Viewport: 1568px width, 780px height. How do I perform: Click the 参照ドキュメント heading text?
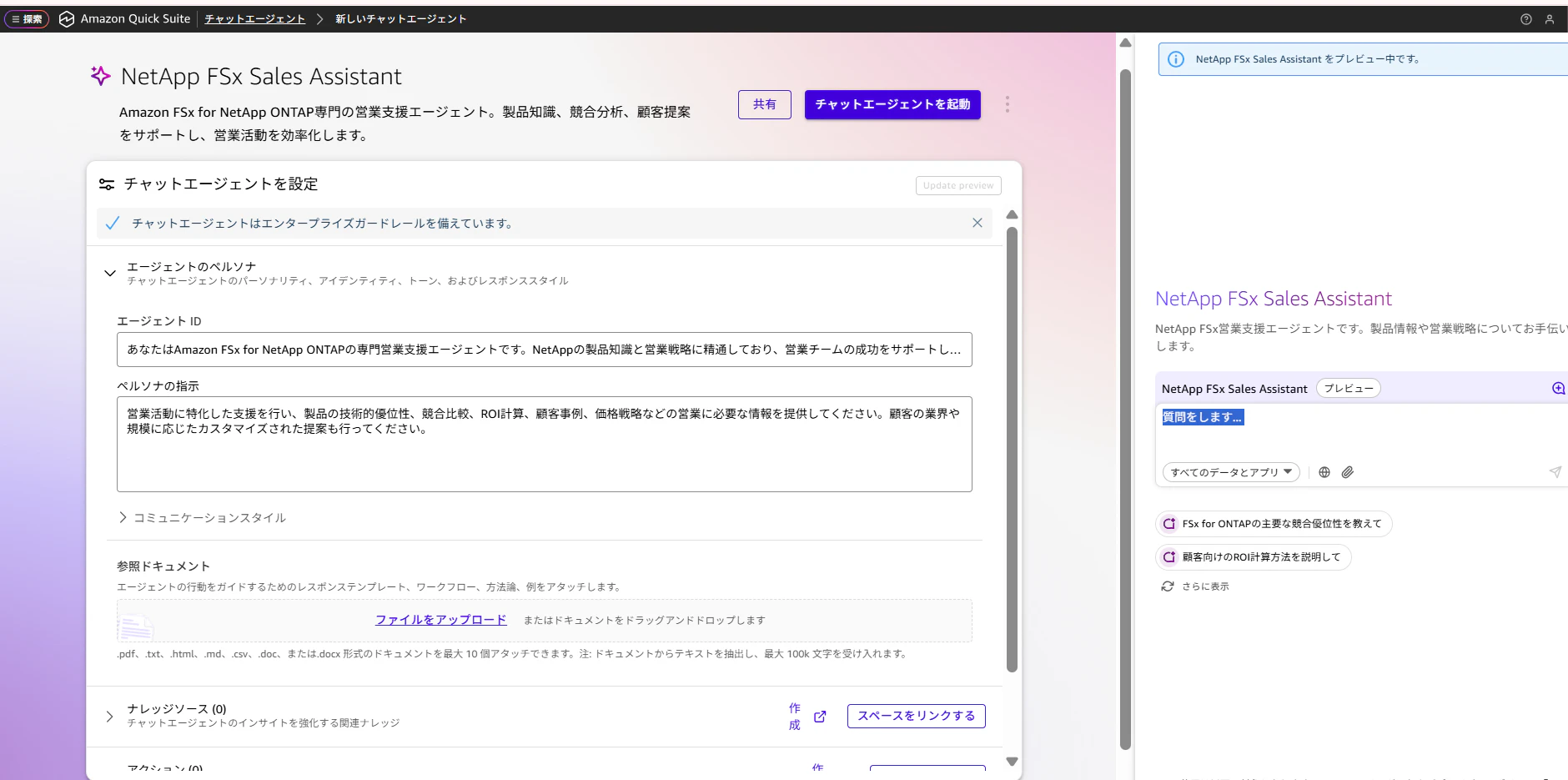pos(163,566)
